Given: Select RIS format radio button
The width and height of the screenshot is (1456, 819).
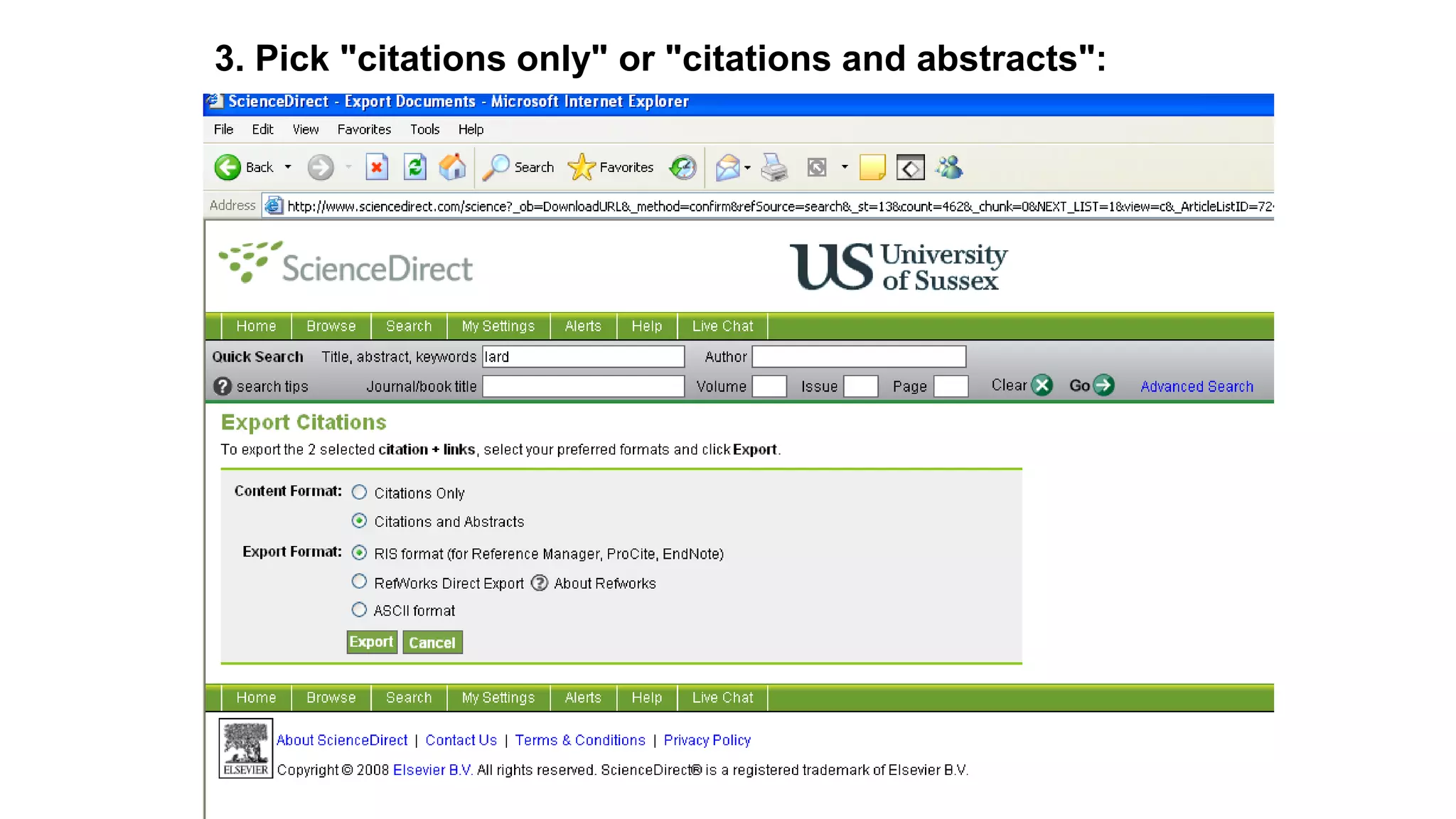Looking at the screenshot, I should click(359, 552).
